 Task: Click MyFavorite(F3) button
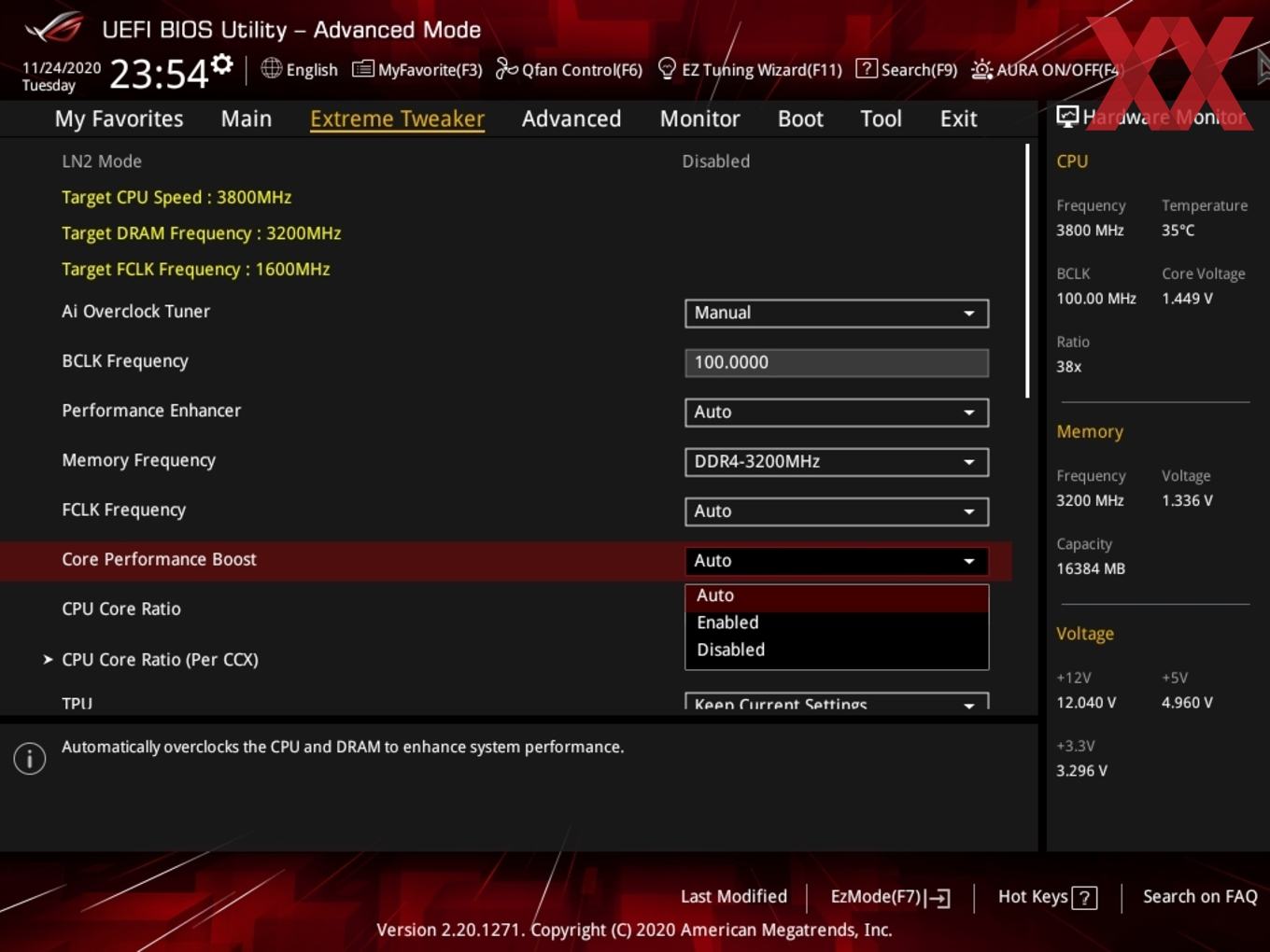[x=417, y=69]
